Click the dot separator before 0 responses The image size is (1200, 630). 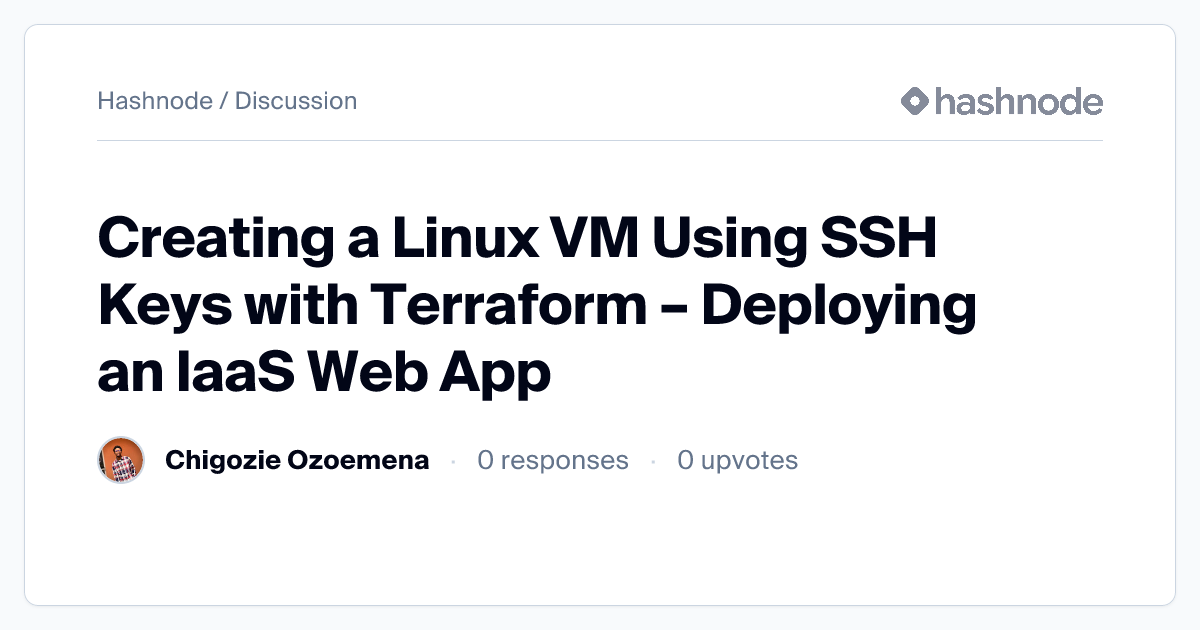pyautogui.click(x=453, y=461)
